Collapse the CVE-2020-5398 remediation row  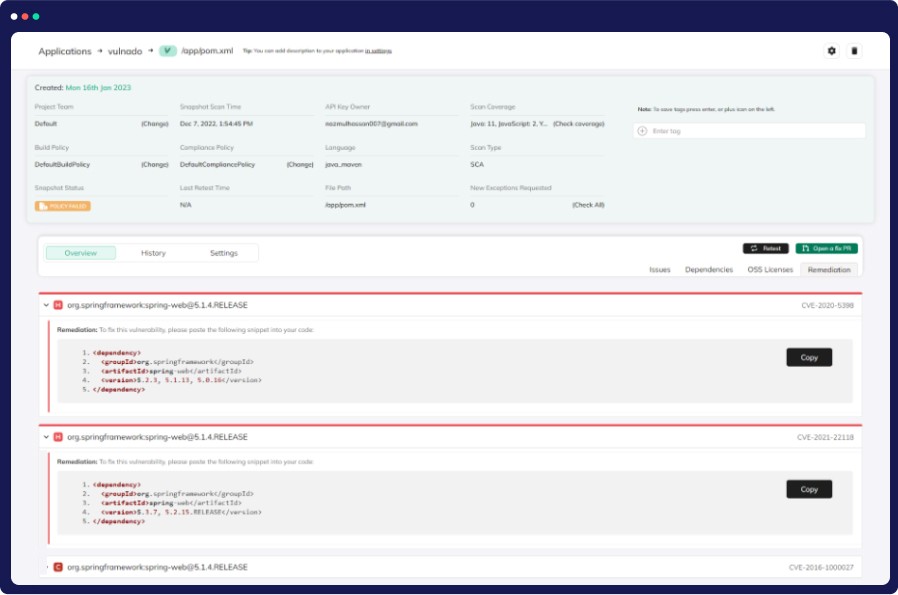tap(46, 305)
